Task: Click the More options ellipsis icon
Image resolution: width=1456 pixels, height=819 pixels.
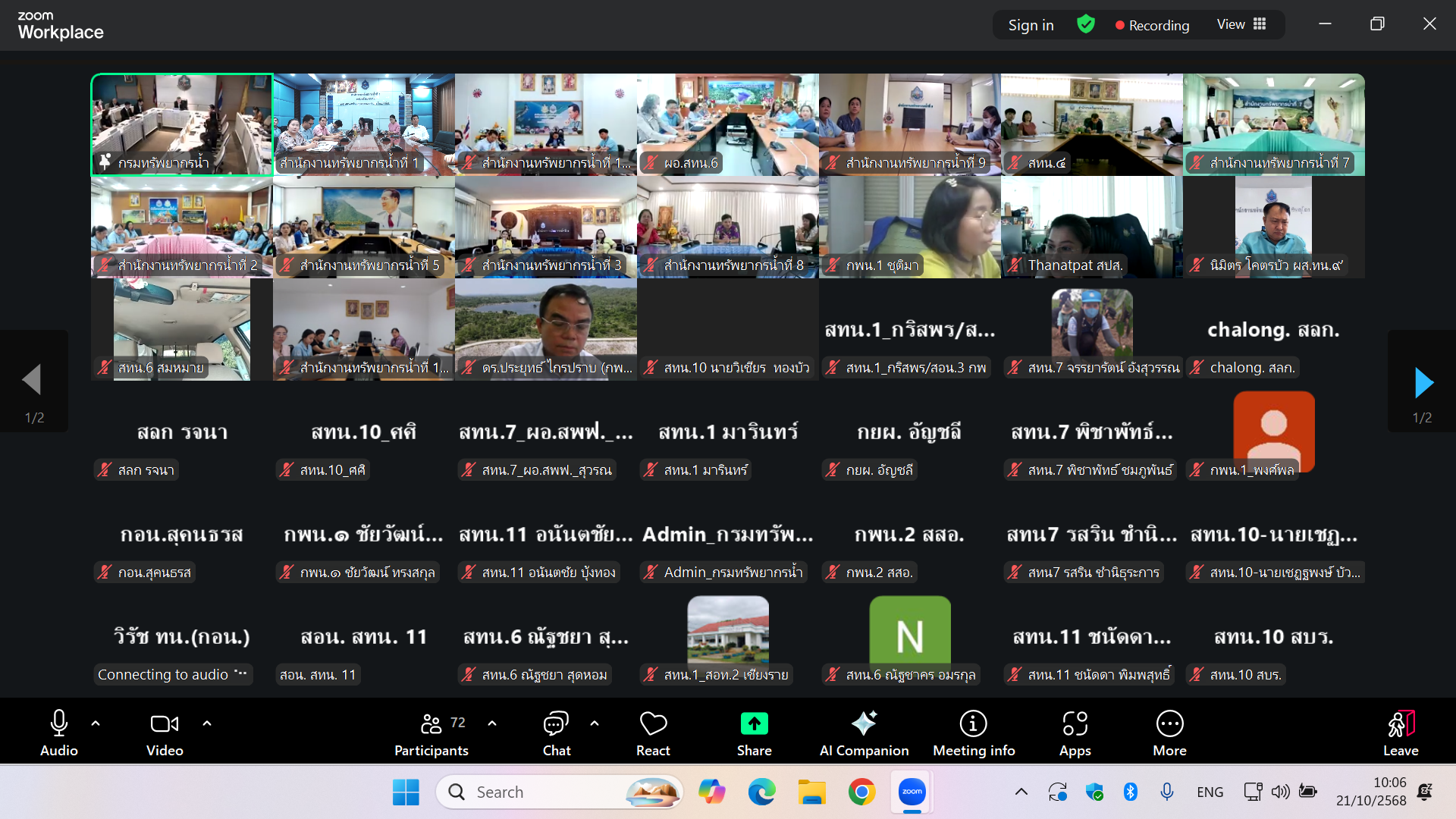Action: click(1169, 724)
